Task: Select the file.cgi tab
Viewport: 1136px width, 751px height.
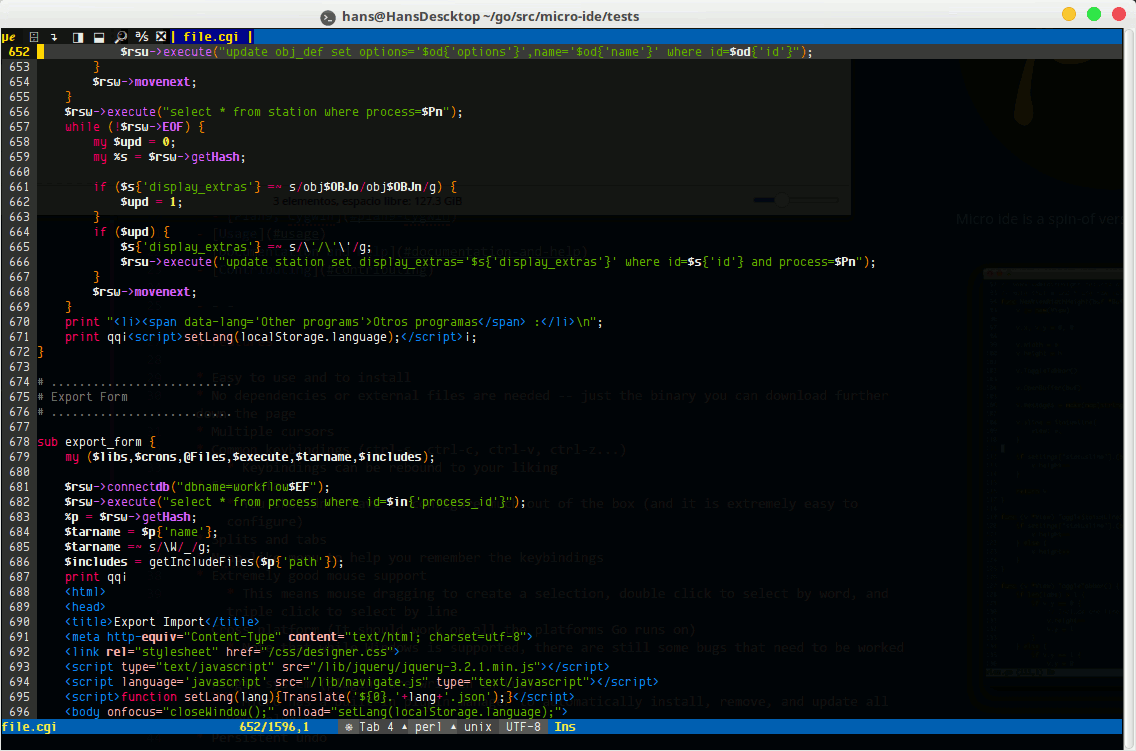Action: (x=211, y=37)
